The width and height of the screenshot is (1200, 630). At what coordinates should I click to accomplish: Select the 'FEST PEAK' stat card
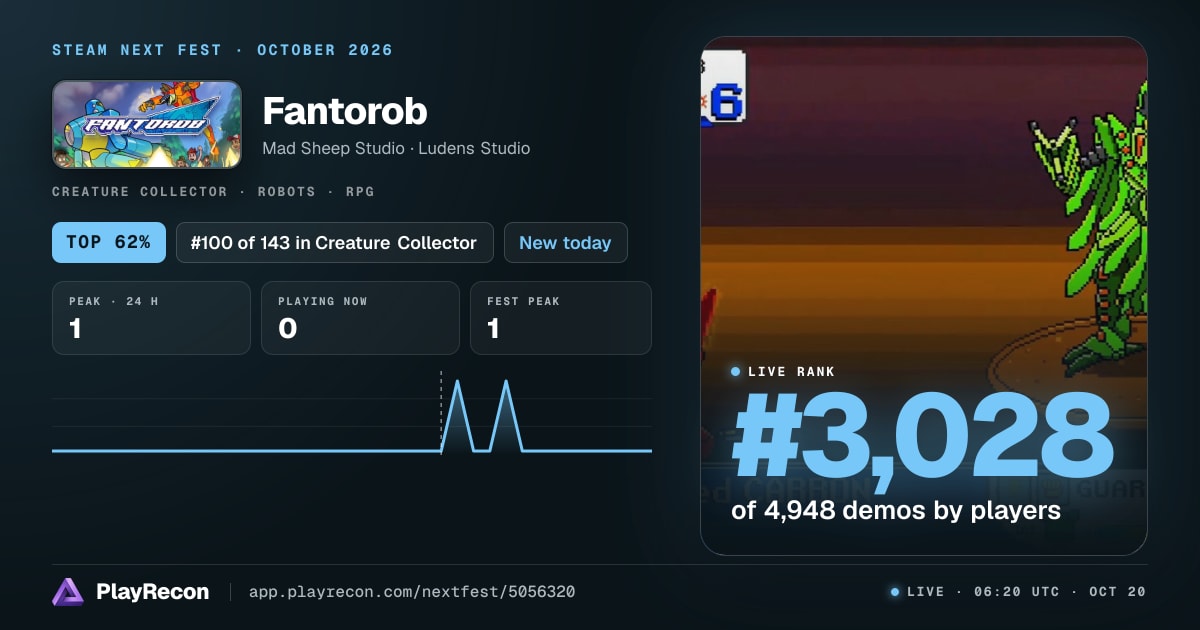tap(561, 318)
